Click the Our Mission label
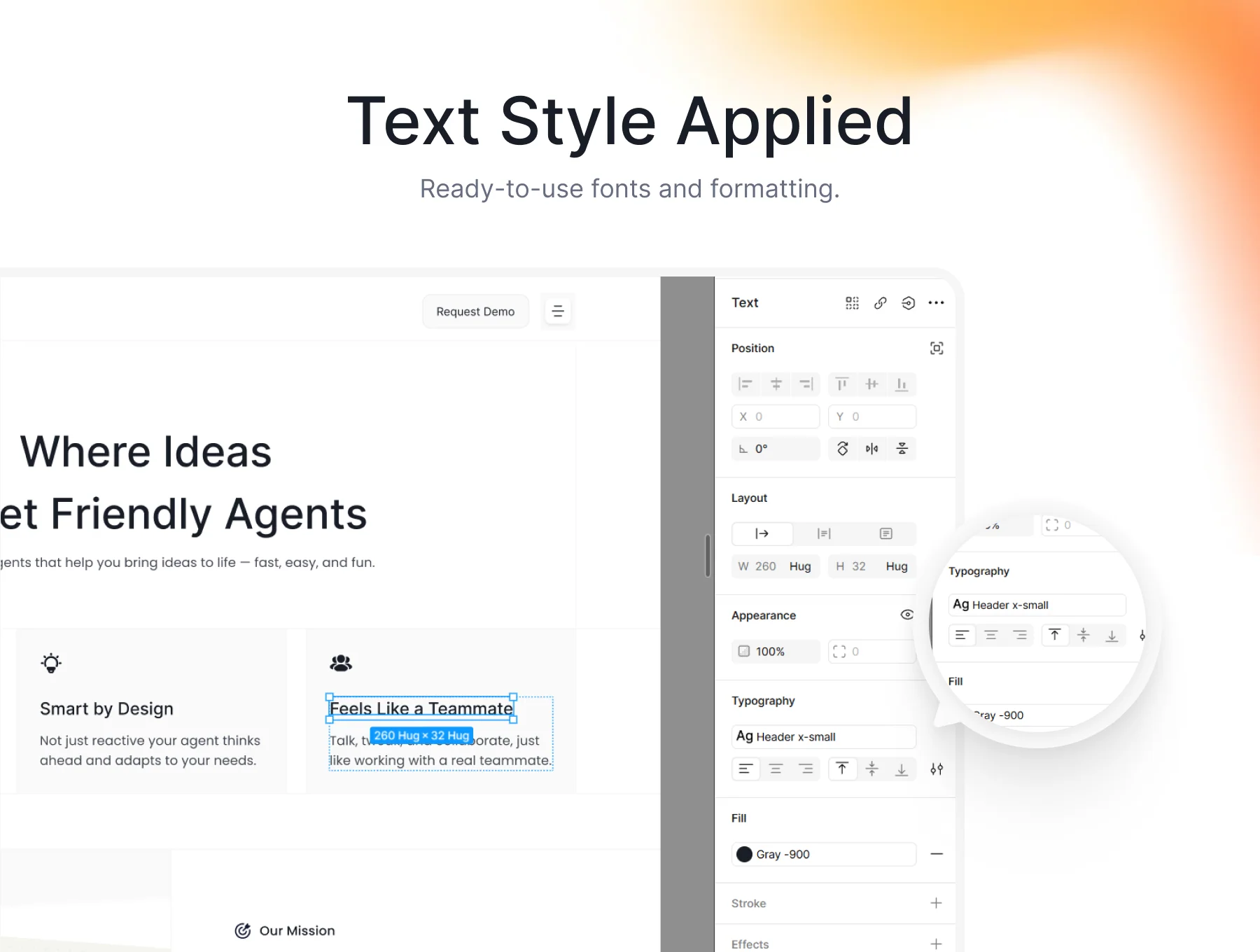1260x952 pixels. point(297,930)
